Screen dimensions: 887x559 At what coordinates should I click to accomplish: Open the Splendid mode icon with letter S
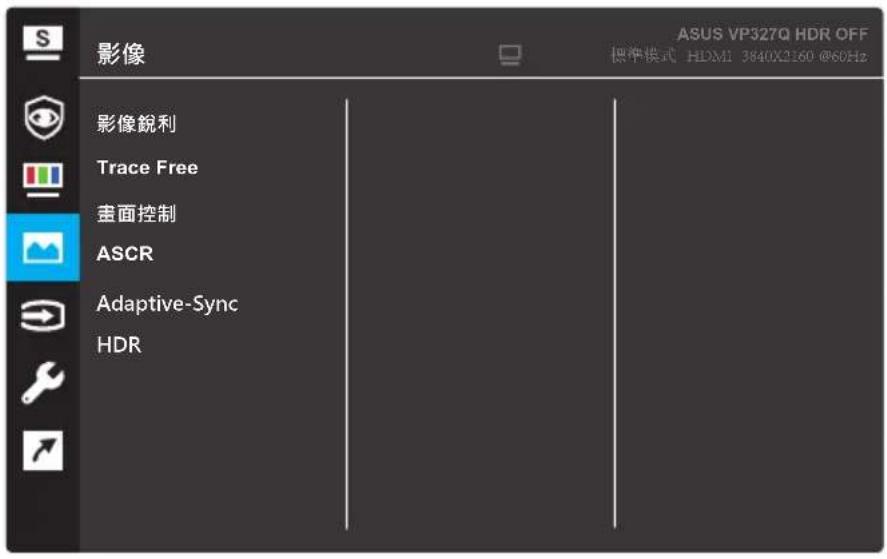coord(42,42)
